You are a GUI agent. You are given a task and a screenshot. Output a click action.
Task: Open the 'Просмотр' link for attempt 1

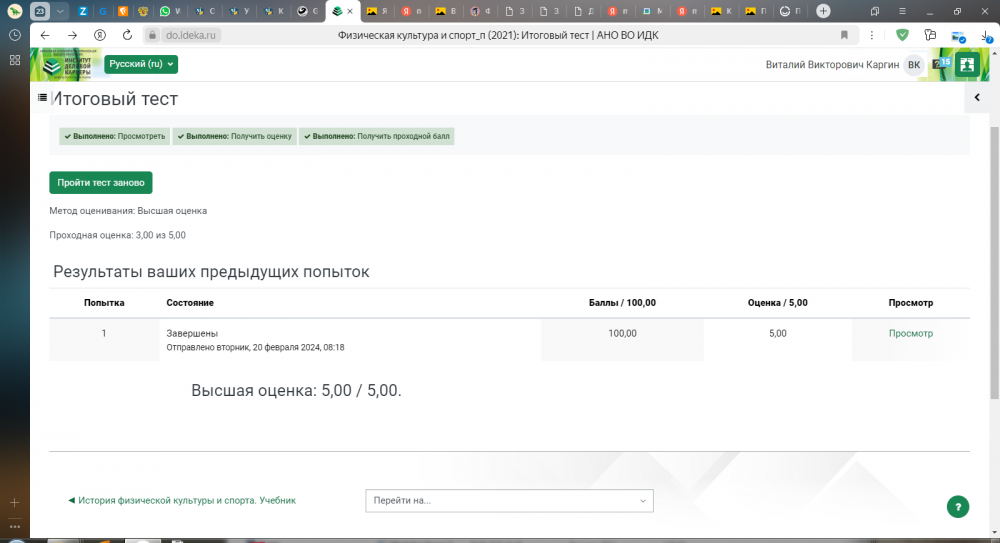[x=911, y=333]
